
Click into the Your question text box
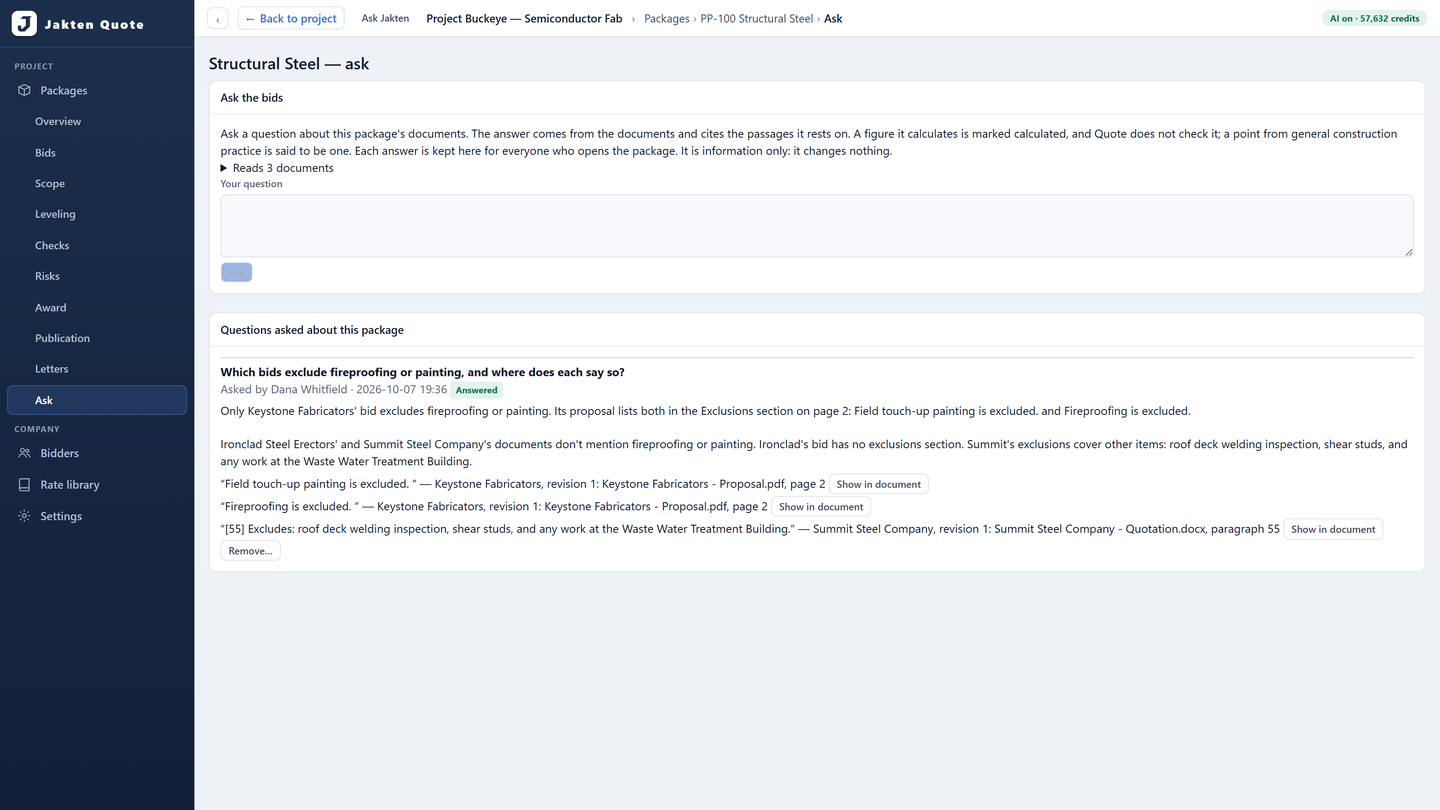[817, 226]
